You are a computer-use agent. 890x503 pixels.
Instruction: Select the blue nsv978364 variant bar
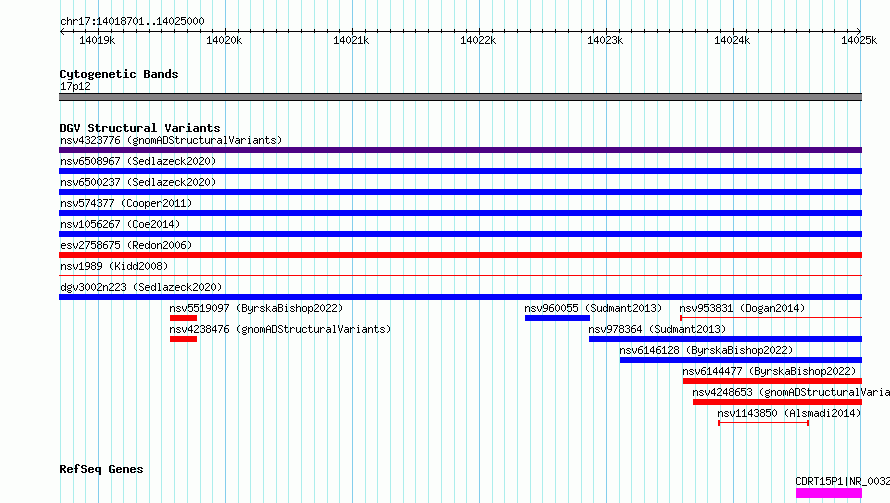[x=725, y=339]
